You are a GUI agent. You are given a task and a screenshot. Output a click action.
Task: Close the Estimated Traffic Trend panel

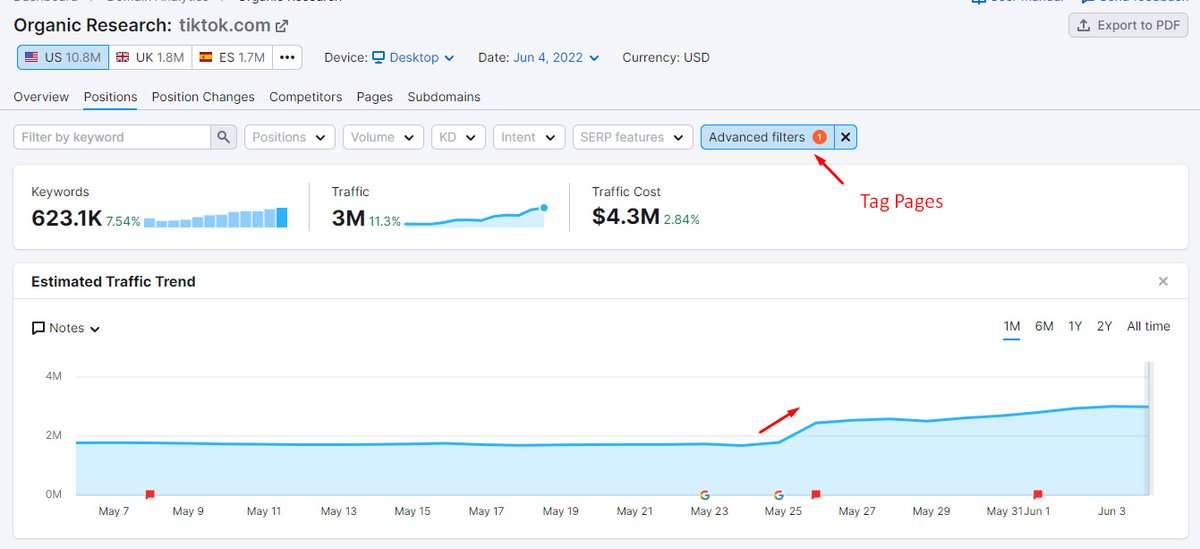1163,282
